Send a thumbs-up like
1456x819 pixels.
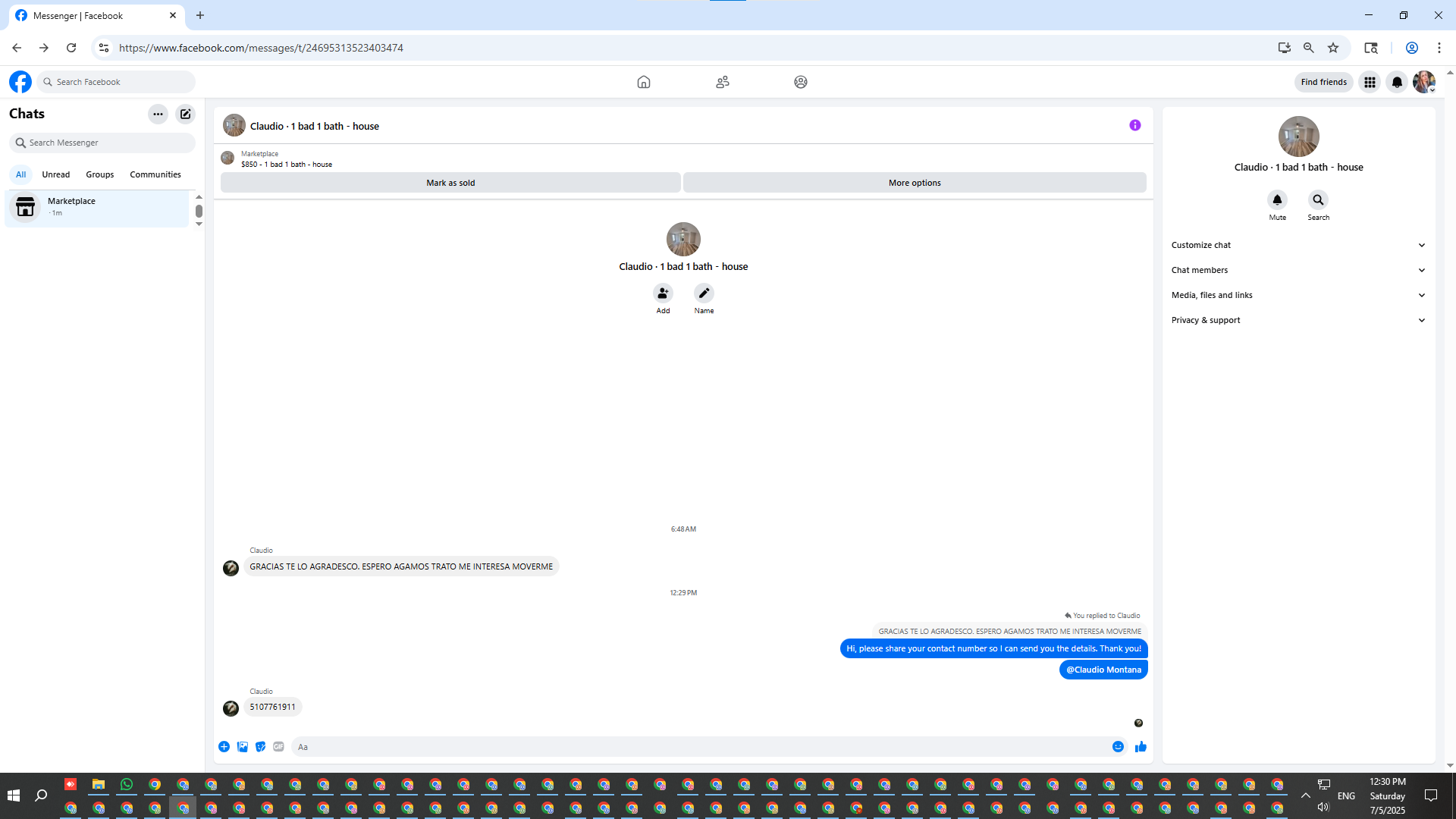1141,747
